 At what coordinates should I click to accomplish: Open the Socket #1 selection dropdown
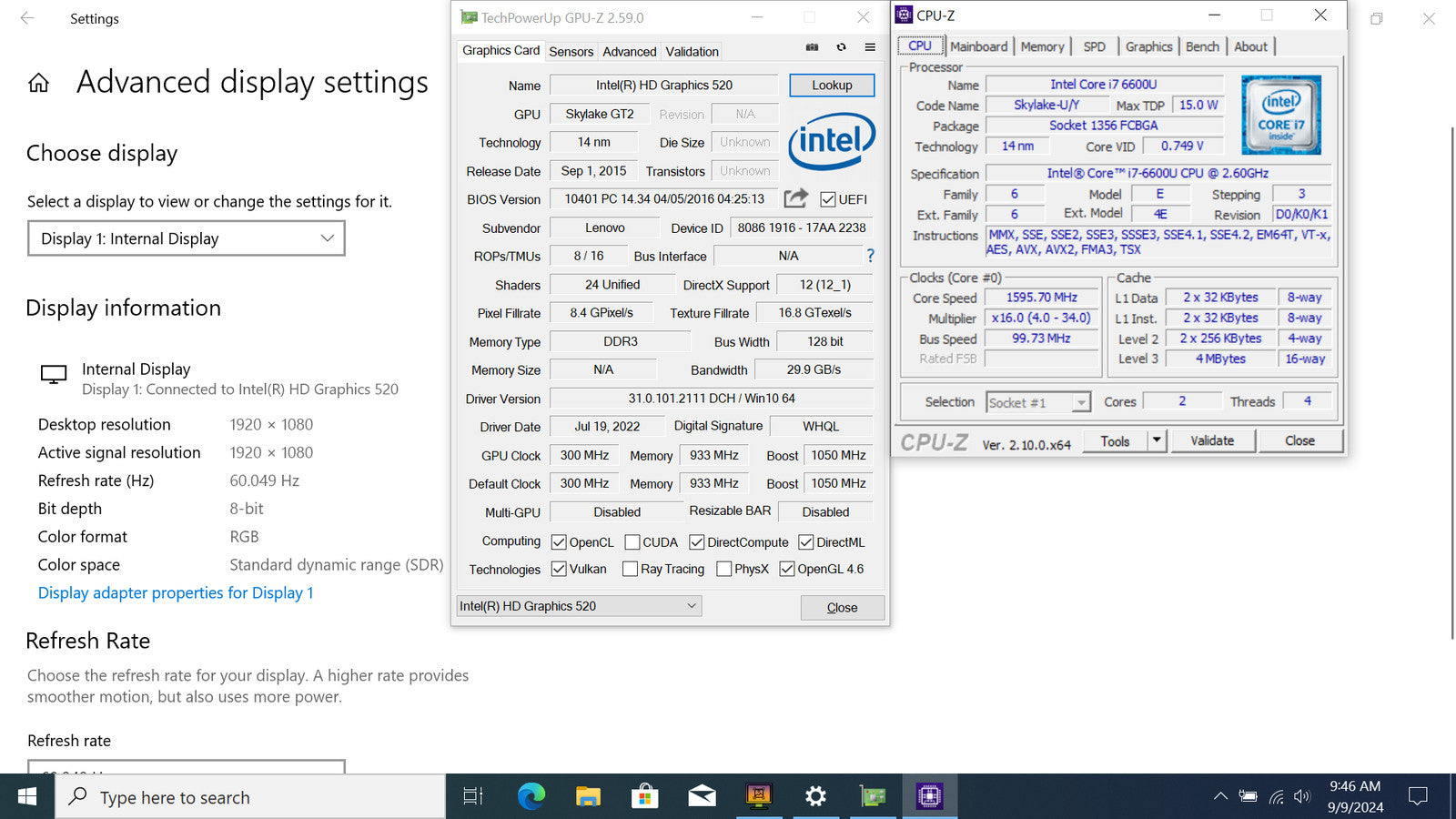[x=1038, y=402]
